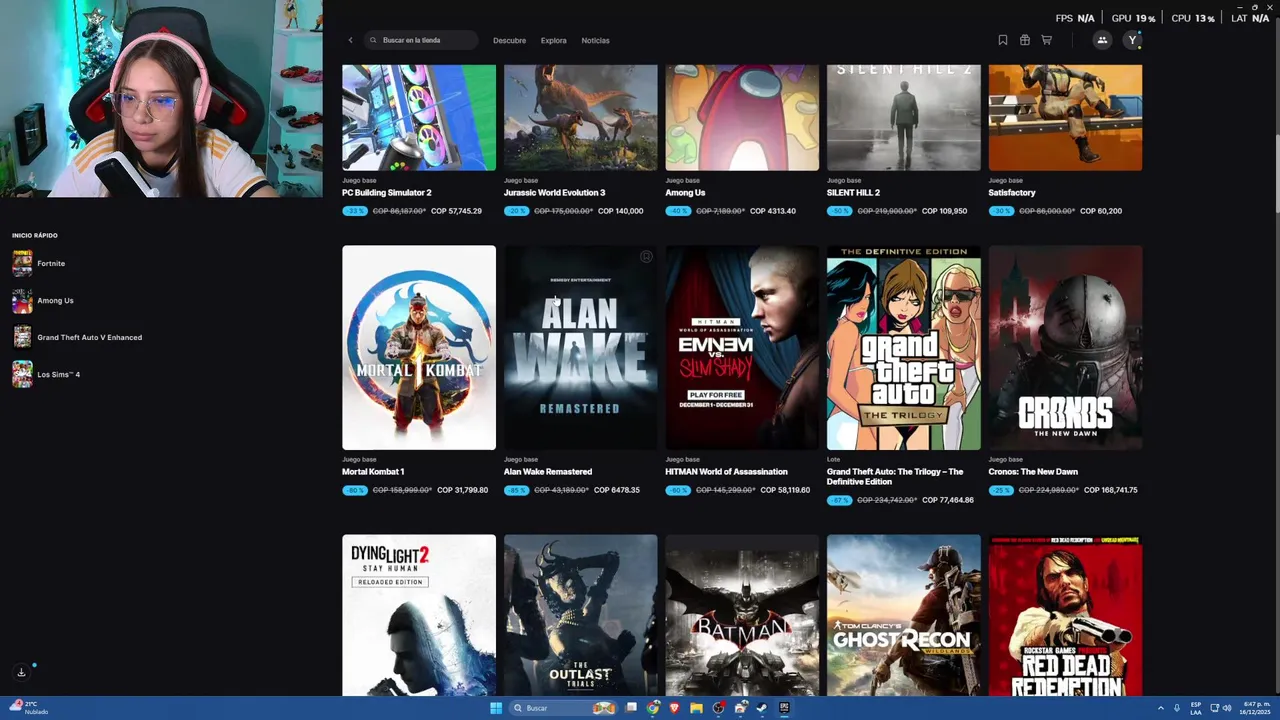The image size is (1280, 720).
Task: Open Dying Light 2 Stay Human cover
Action: (x=419, y=615)
